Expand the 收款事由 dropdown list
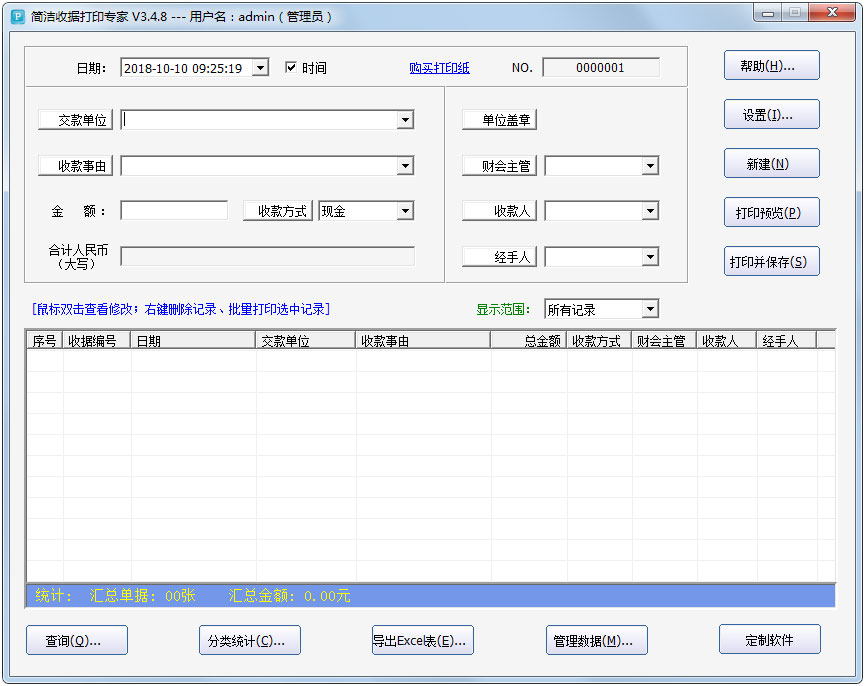The image size is (866, 686). pyautogui.click(x=405, y=166)
